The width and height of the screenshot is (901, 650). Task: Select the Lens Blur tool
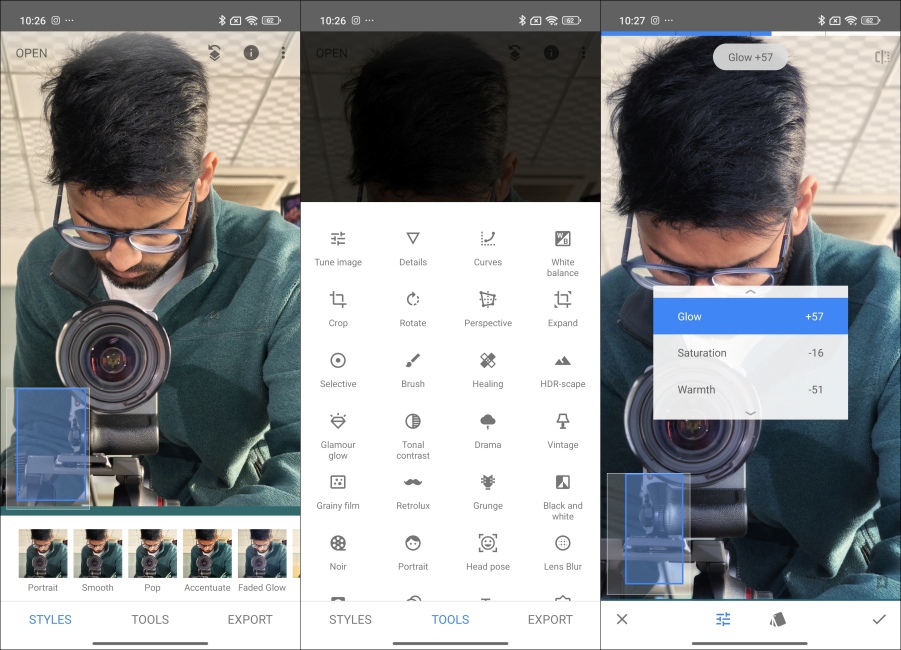coord(562,553)
